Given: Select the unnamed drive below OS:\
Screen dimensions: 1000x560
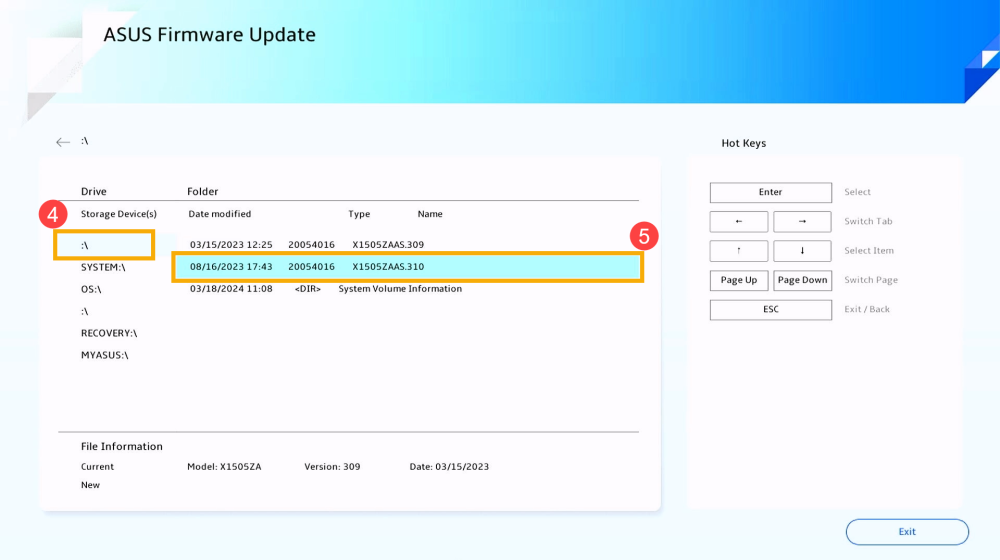Looking at the screenshot, I should [85, 311].
